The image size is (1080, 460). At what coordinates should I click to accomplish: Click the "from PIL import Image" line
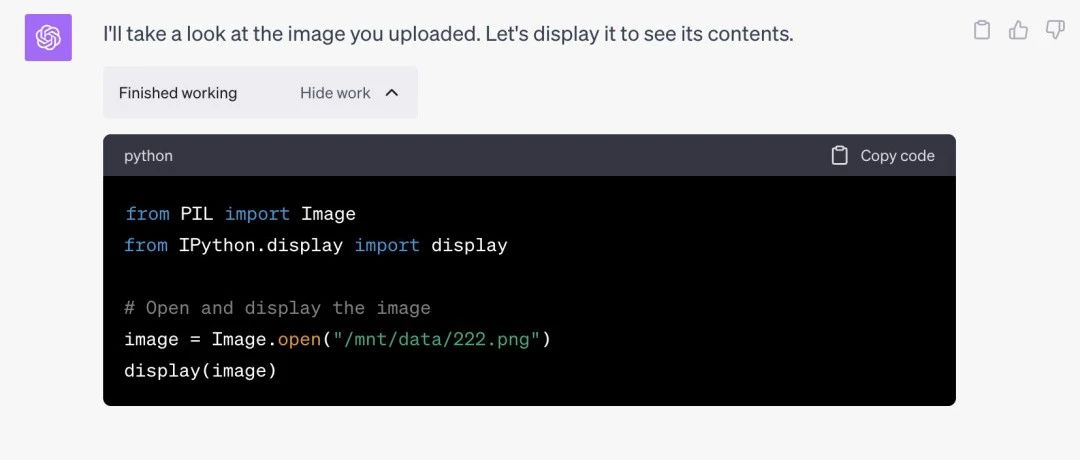coord(240,214)
